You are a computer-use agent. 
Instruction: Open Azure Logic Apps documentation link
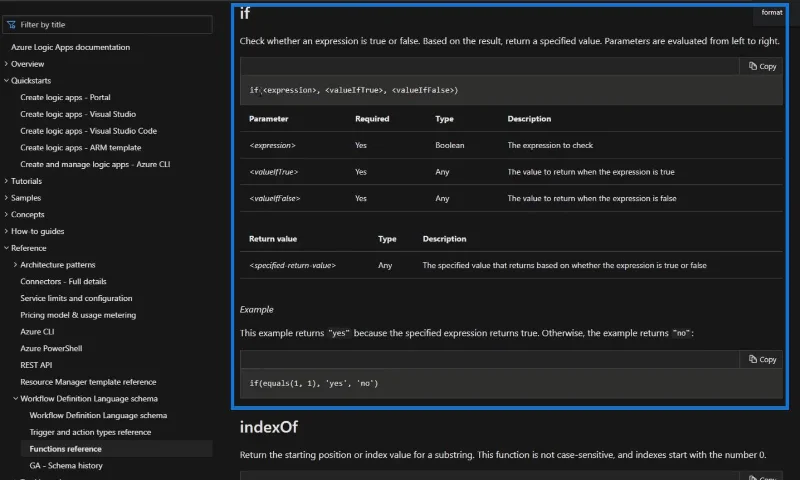tap(70, 47)
